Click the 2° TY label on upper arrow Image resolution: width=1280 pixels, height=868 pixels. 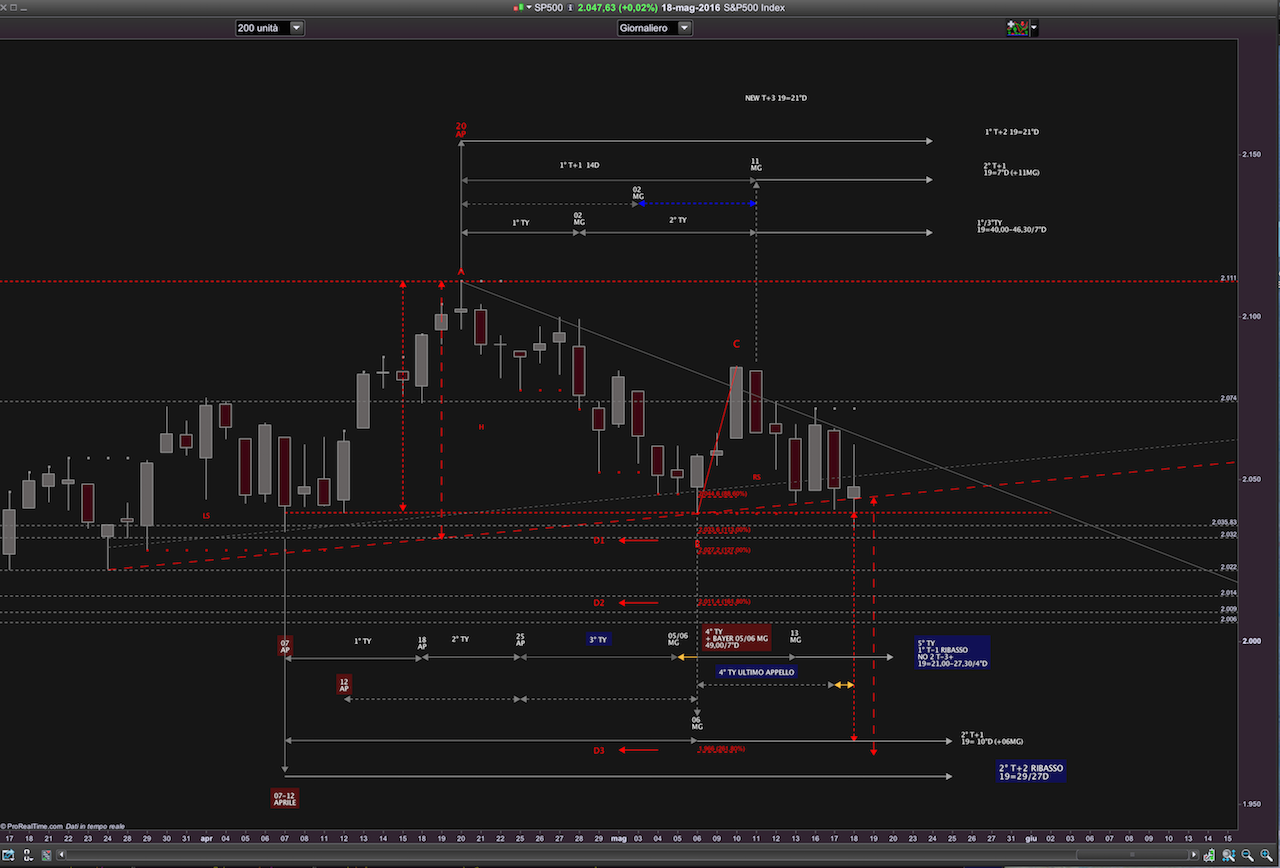[x=677, y=219]
